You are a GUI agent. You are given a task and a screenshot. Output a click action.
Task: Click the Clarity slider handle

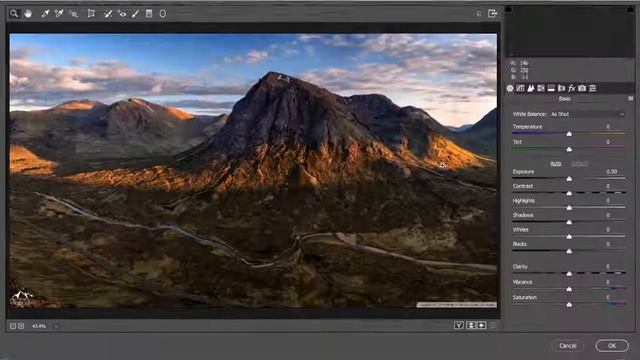pyautogui.click(x=569, y=273)
